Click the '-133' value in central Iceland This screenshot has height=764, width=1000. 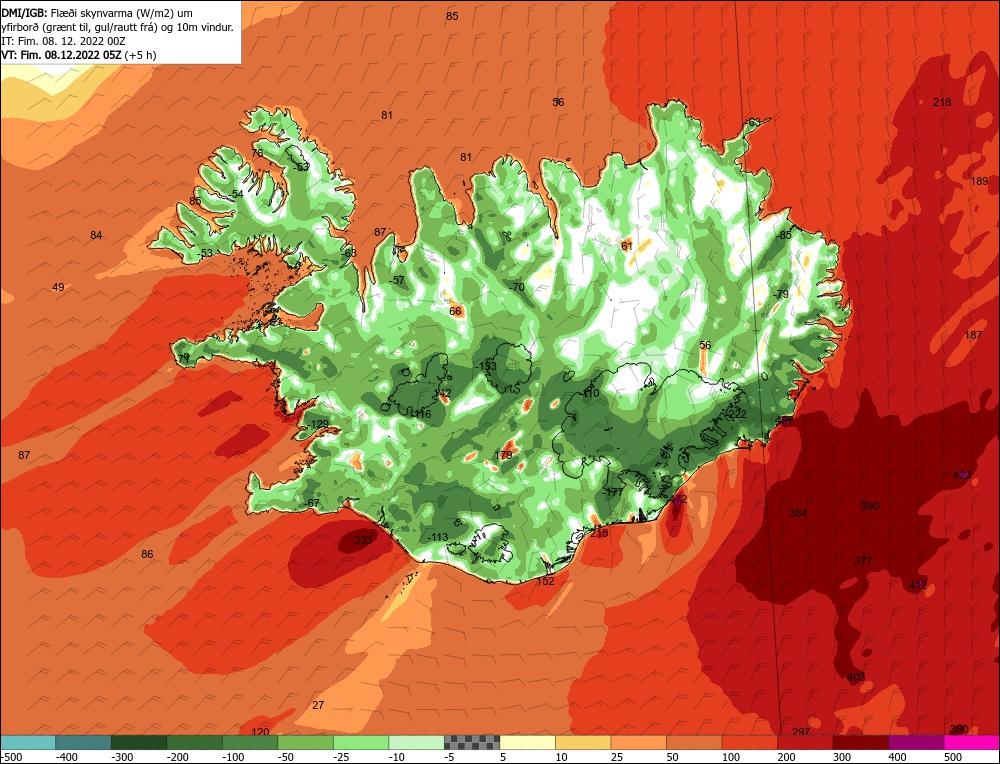click(x=485, y=366)
